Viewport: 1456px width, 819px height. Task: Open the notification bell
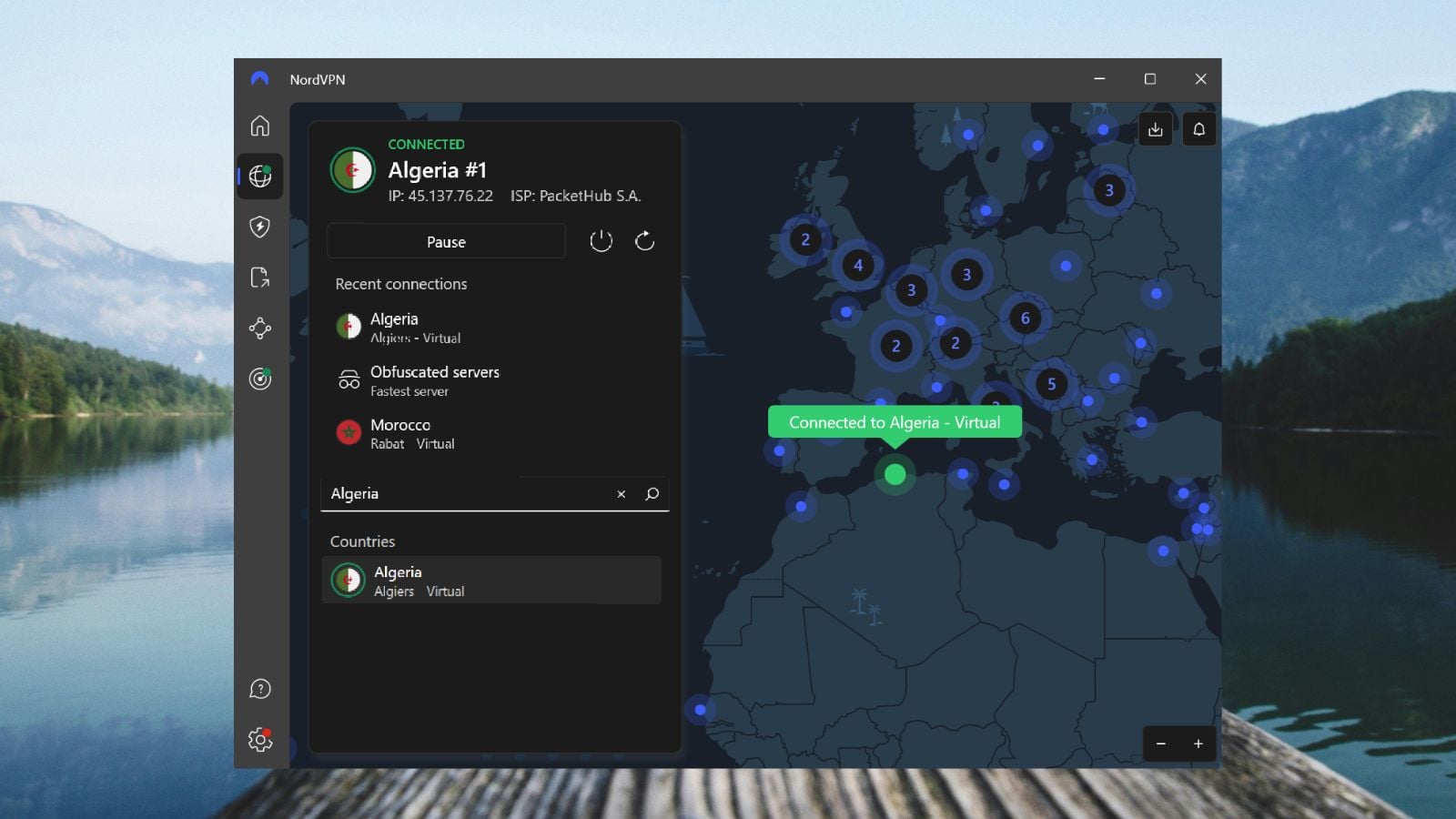1199,129
